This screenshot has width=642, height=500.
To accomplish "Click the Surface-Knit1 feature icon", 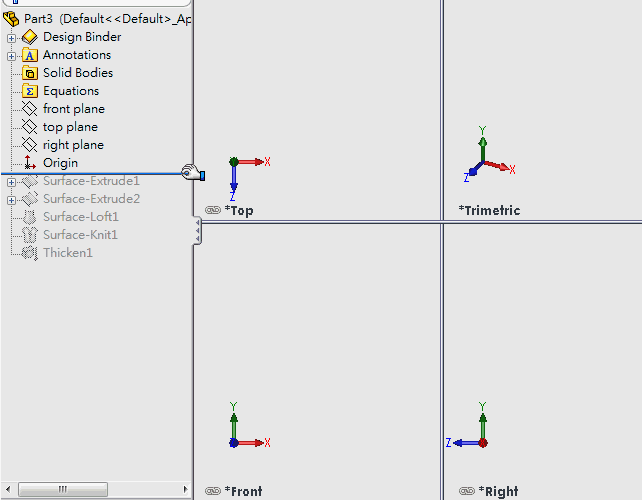I will 29,235.
